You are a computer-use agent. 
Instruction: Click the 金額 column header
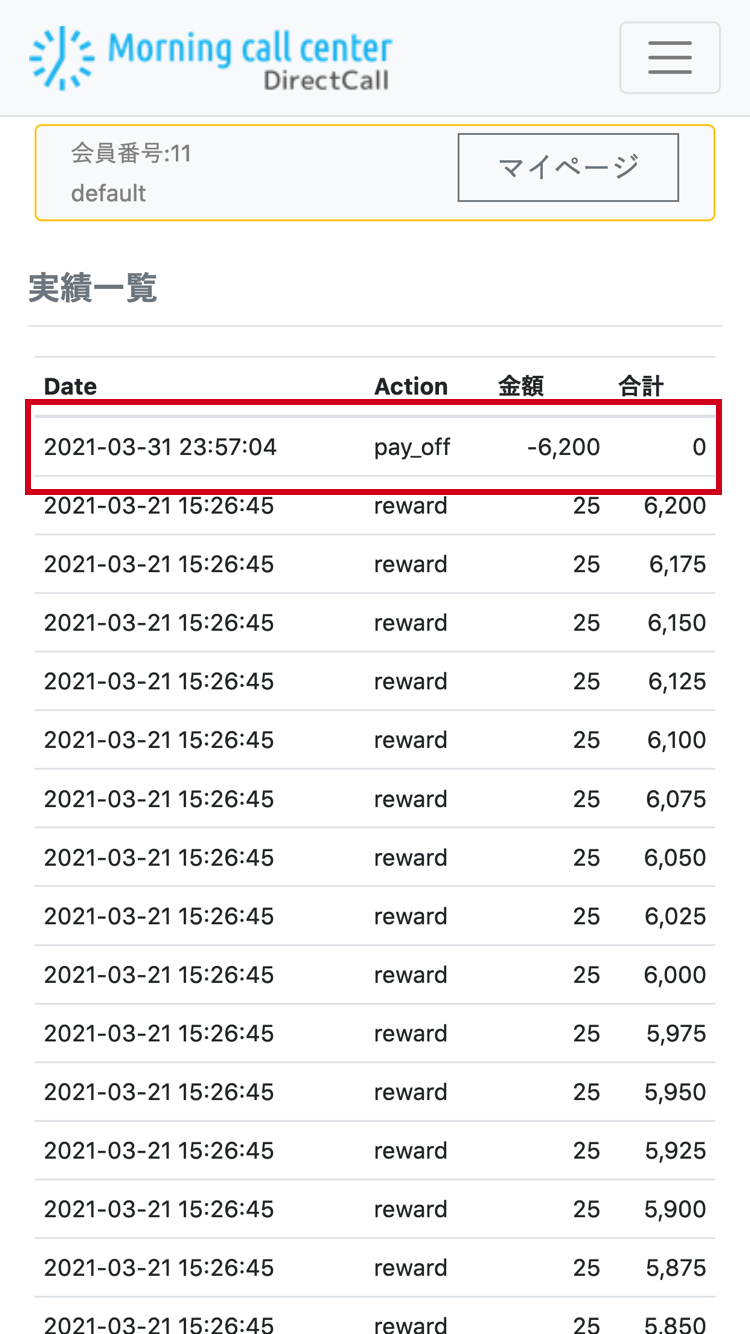[521, 387]
